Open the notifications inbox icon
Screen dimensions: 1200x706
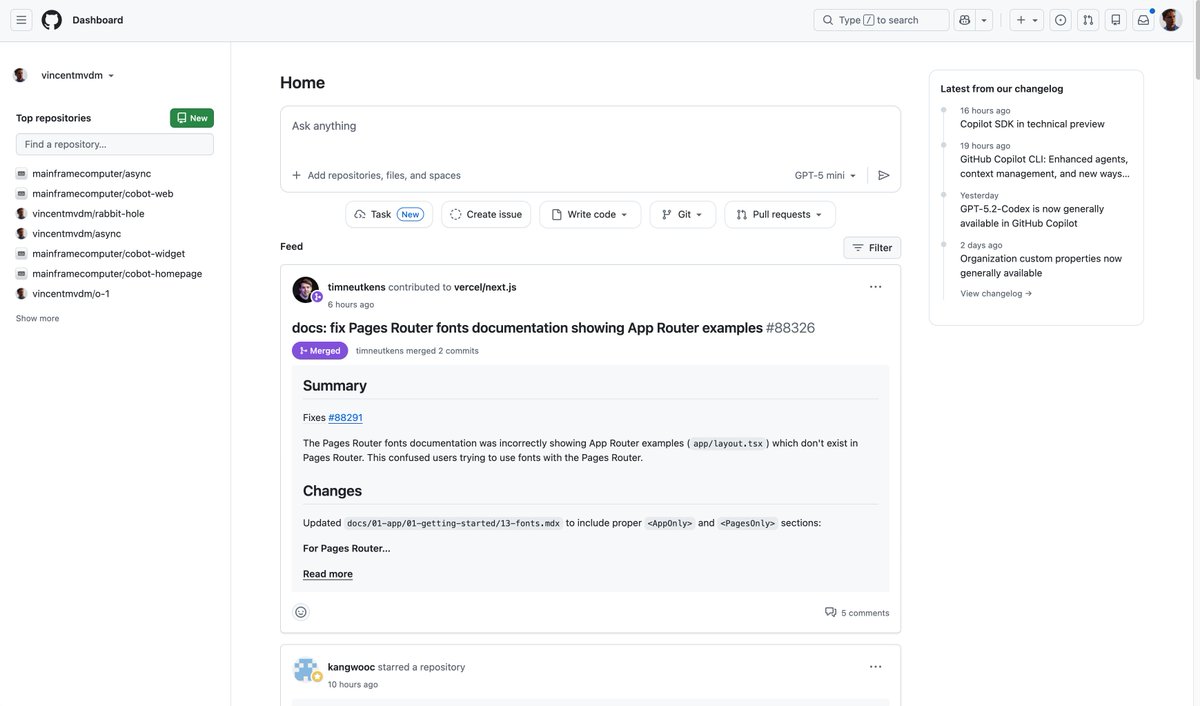tap(1144, 20)
